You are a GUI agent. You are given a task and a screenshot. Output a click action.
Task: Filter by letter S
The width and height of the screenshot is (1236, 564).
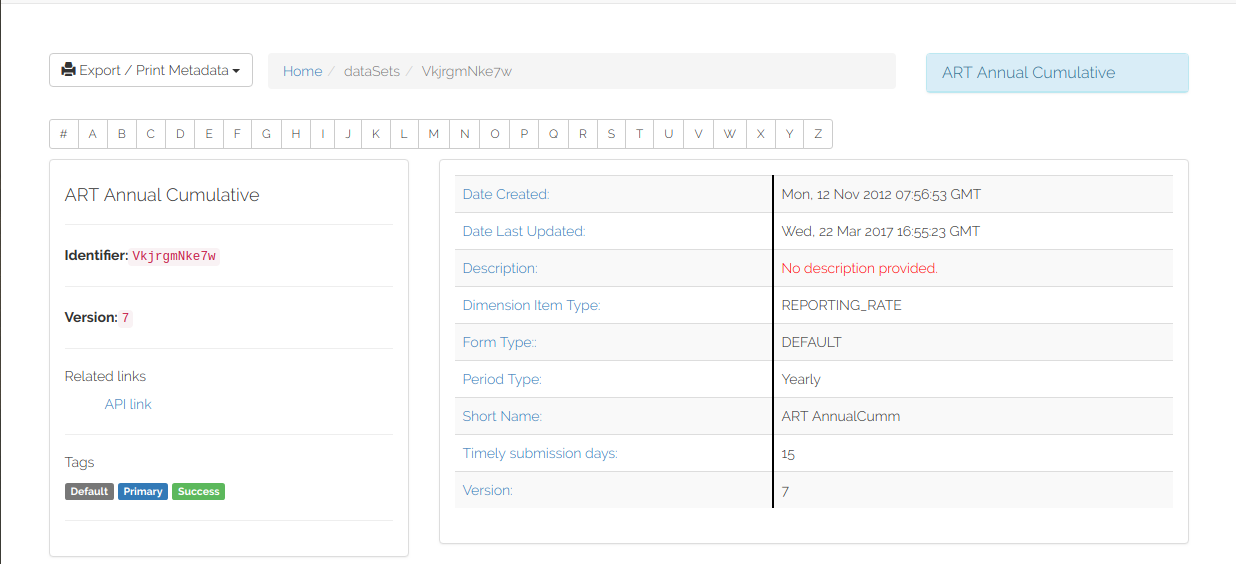[x=611, y=134]
